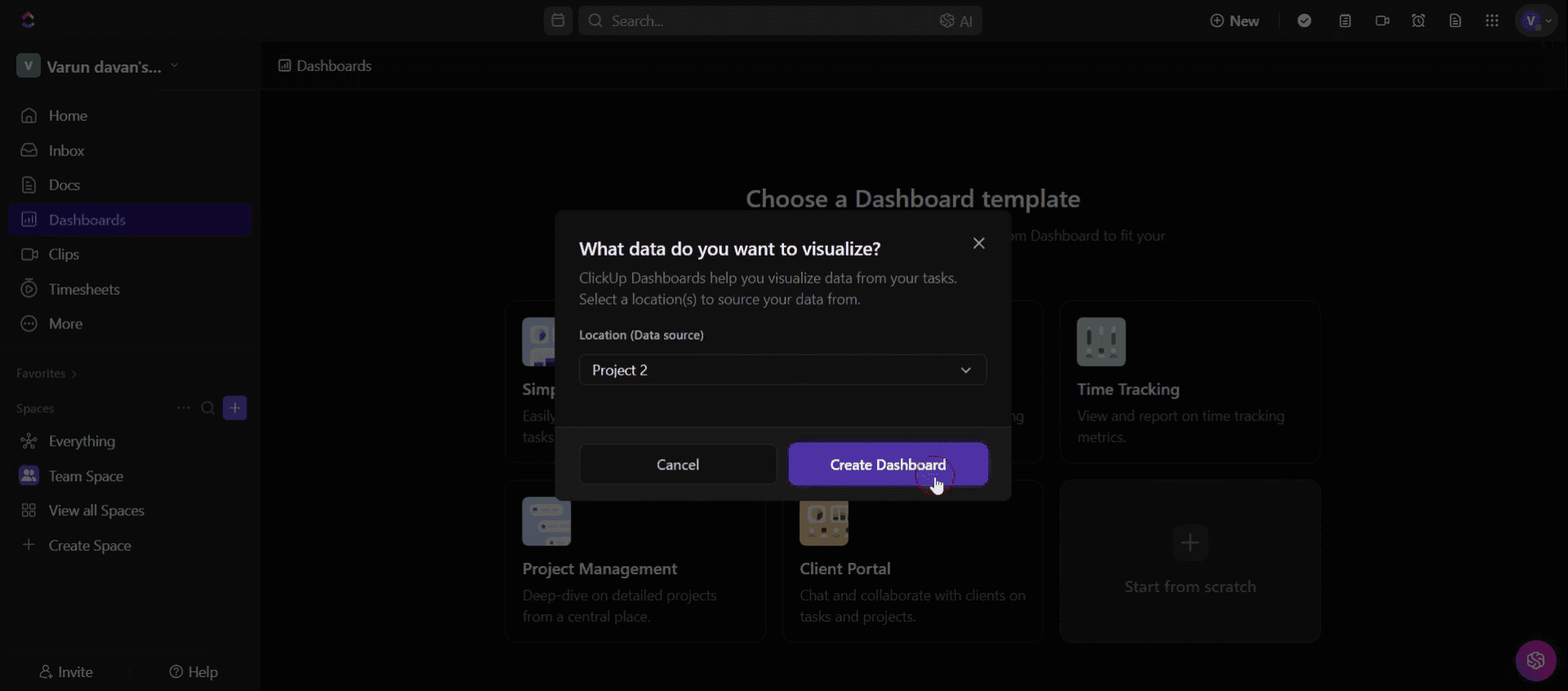1568x691 pixels.
Task: Open Everything in Spaces list
Action: [x=130, y=441]
